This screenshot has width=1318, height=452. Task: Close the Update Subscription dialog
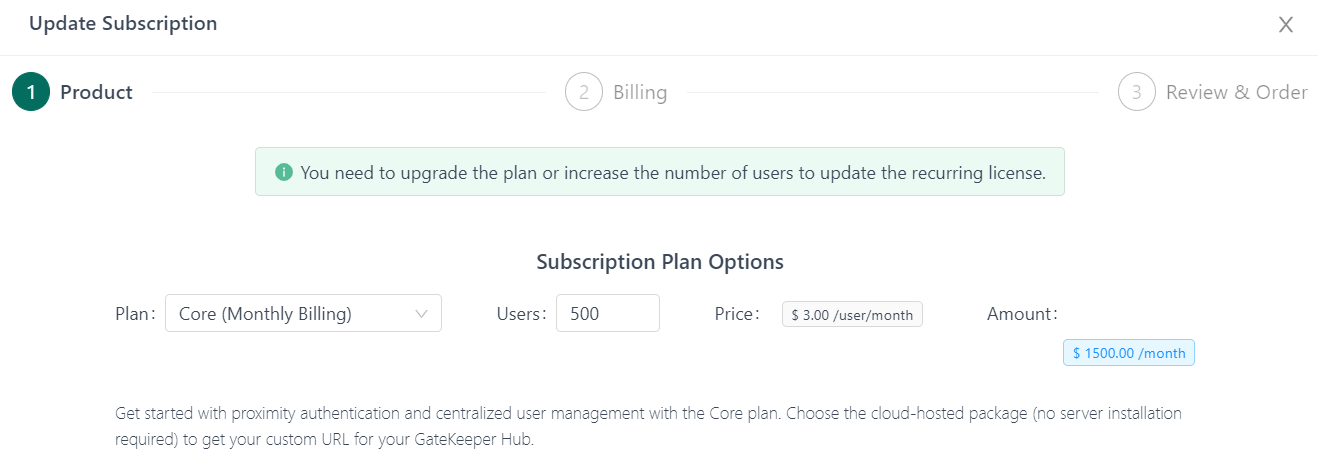click(1286, 25)
